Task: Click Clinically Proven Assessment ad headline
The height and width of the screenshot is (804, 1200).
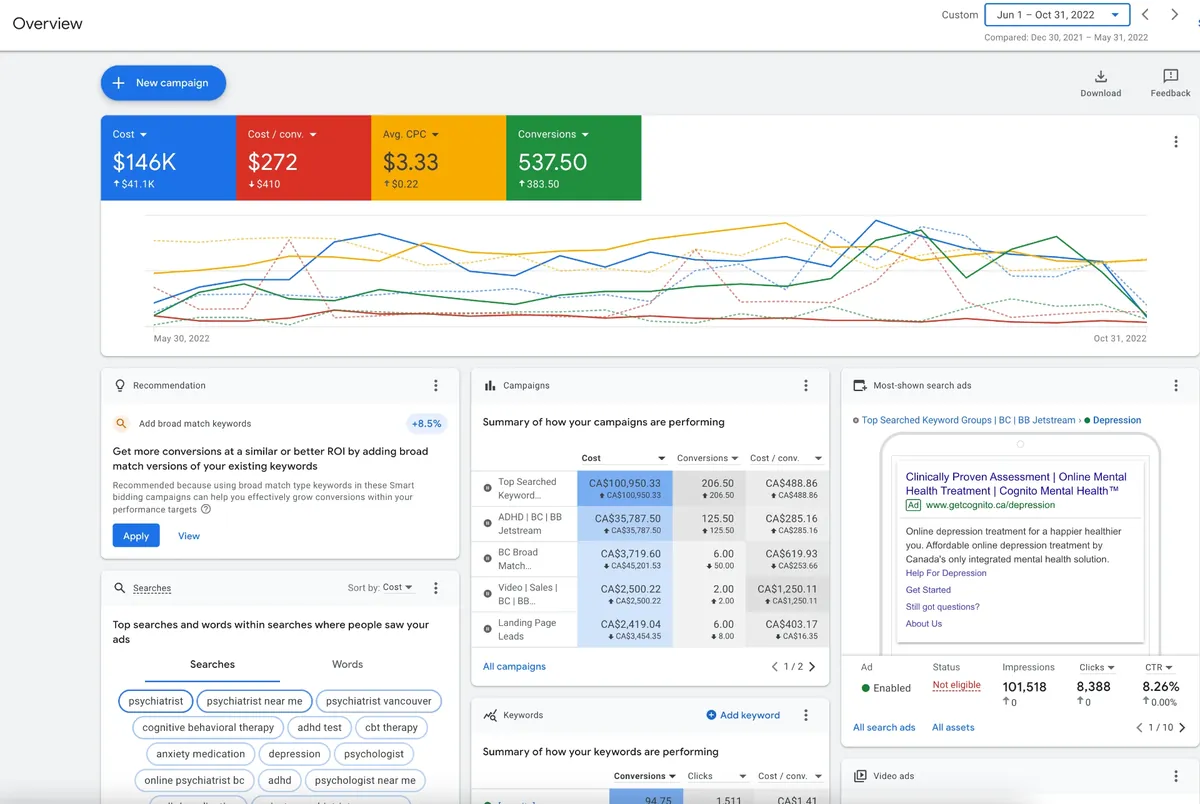Action: point(1016,484)
